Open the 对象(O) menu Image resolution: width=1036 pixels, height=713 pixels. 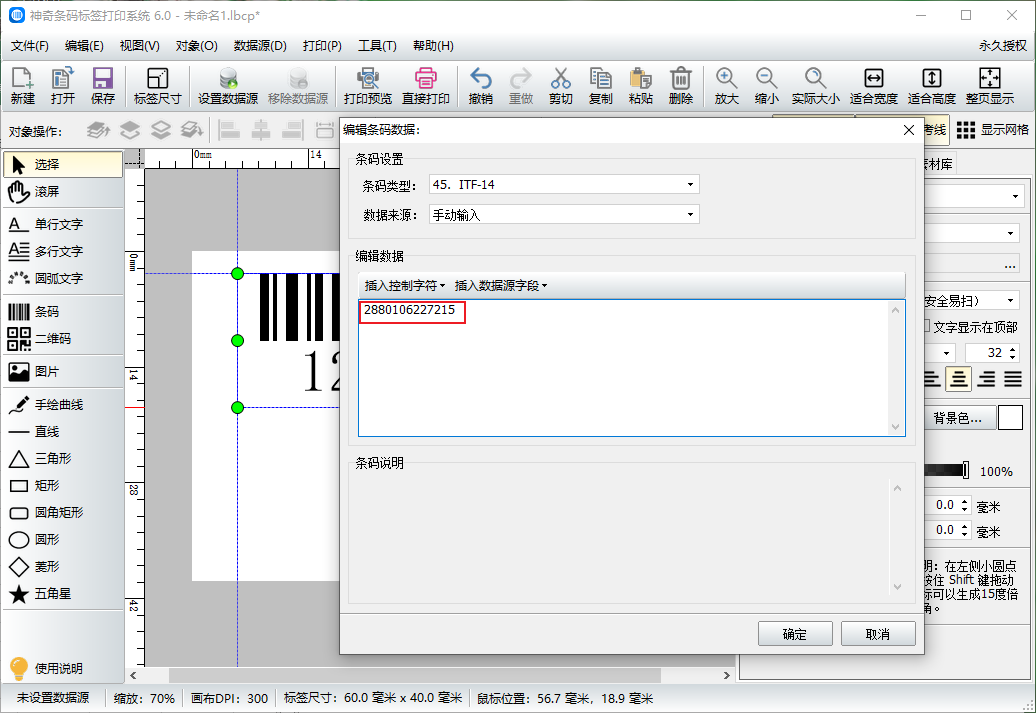196,46
